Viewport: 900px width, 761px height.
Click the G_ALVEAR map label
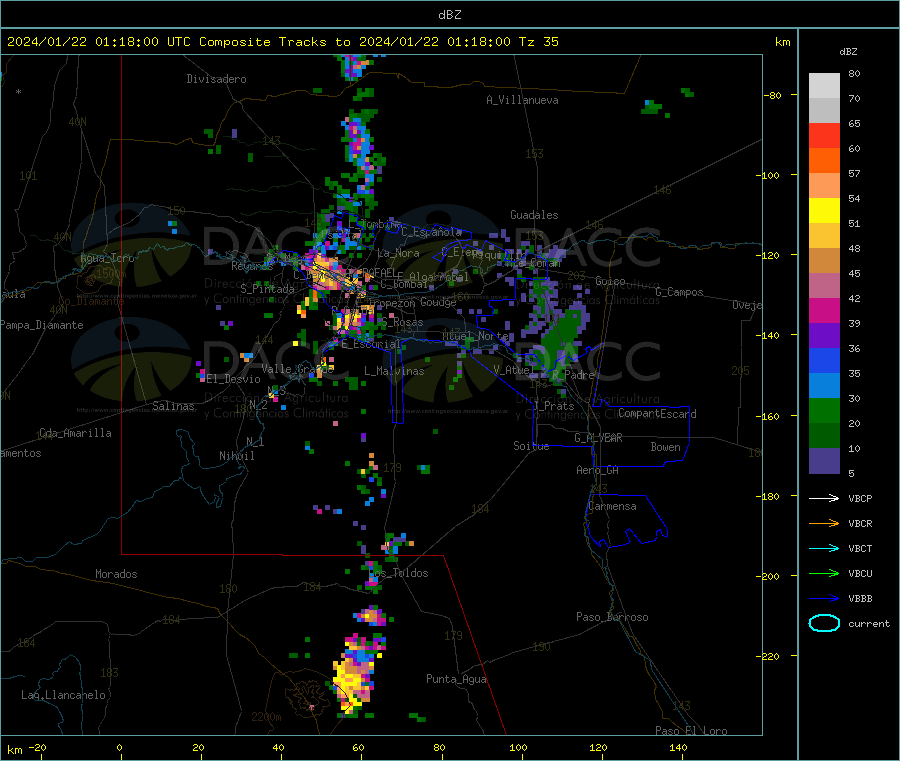click(x=598, y=438)
